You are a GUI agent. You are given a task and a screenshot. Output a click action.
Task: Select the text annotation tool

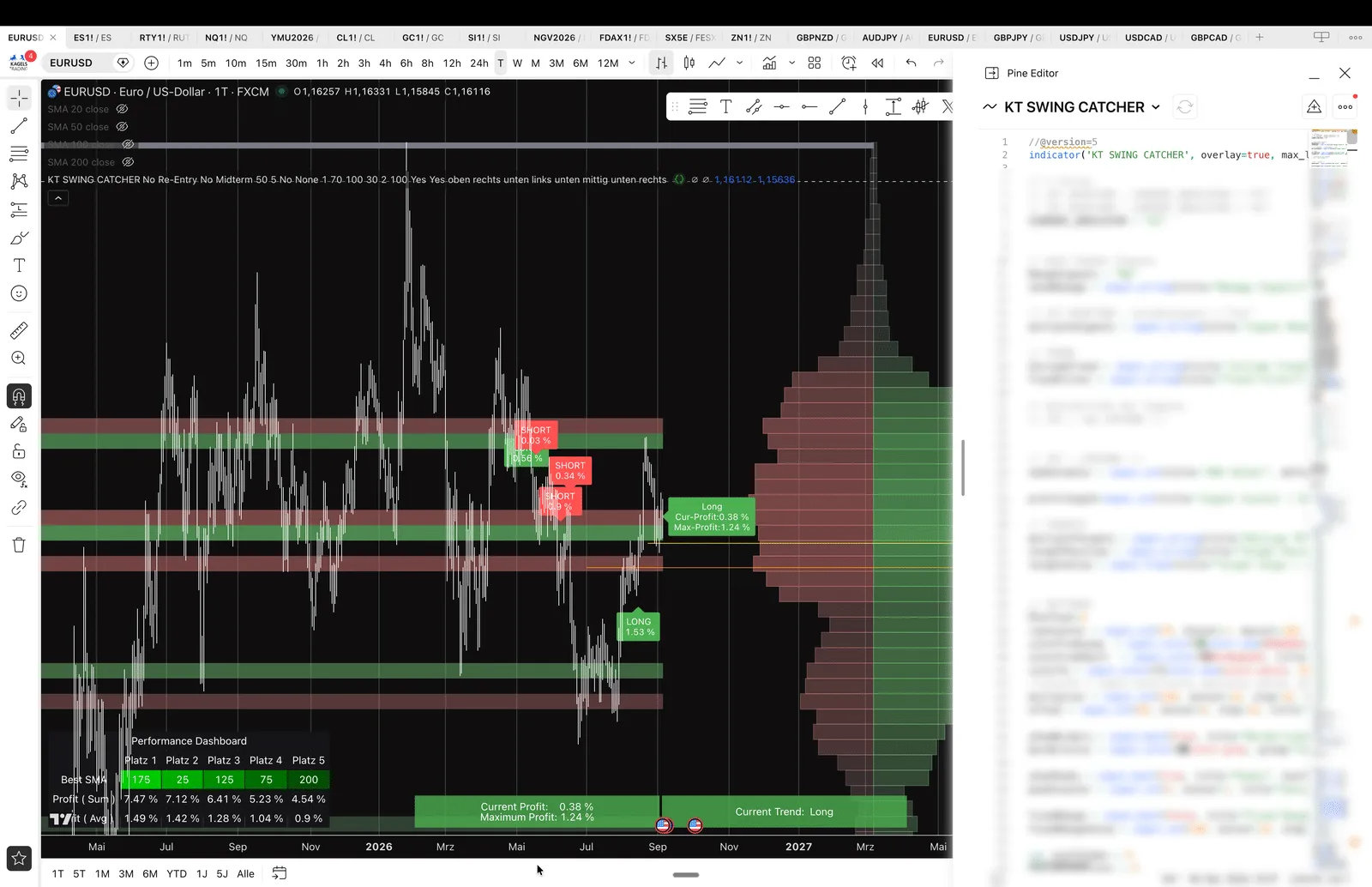(x=19, y=265)
